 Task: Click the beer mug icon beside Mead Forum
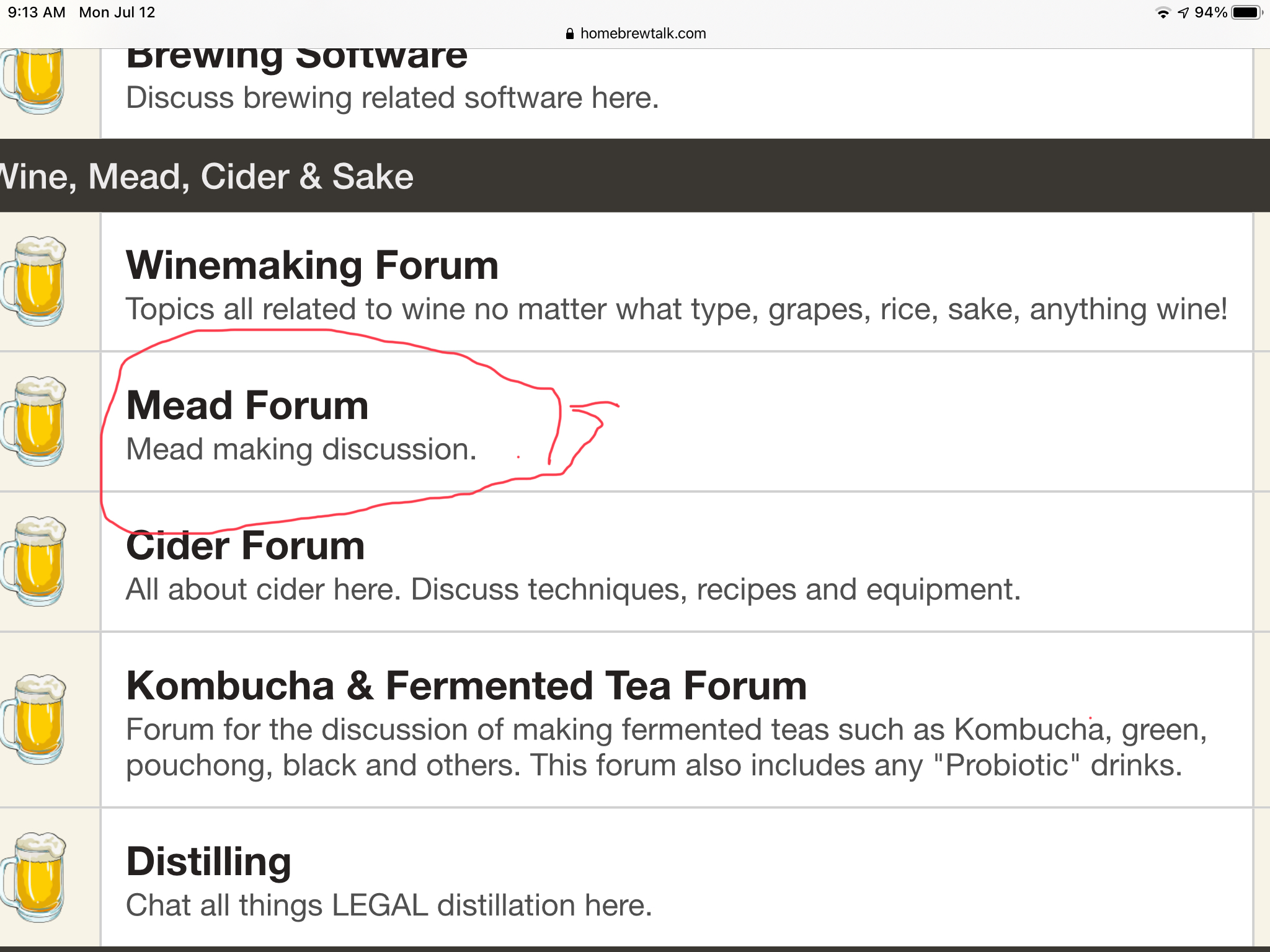click(33, 421)
